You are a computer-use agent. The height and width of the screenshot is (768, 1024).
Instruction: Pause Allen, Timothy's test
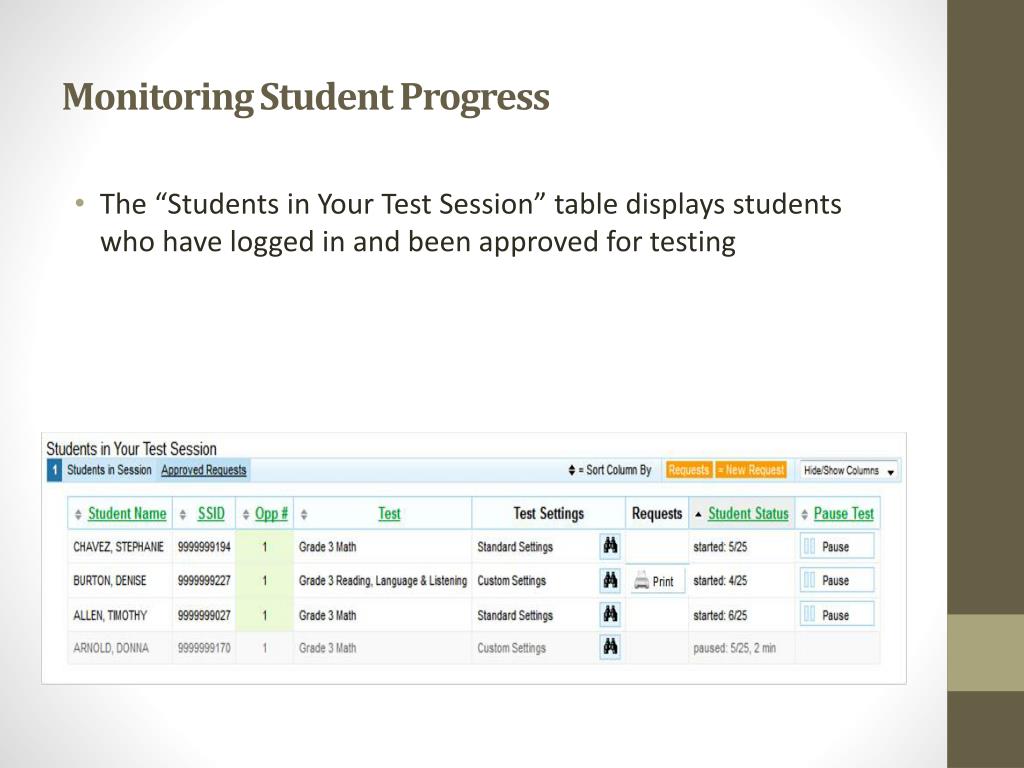pos(837,615)
